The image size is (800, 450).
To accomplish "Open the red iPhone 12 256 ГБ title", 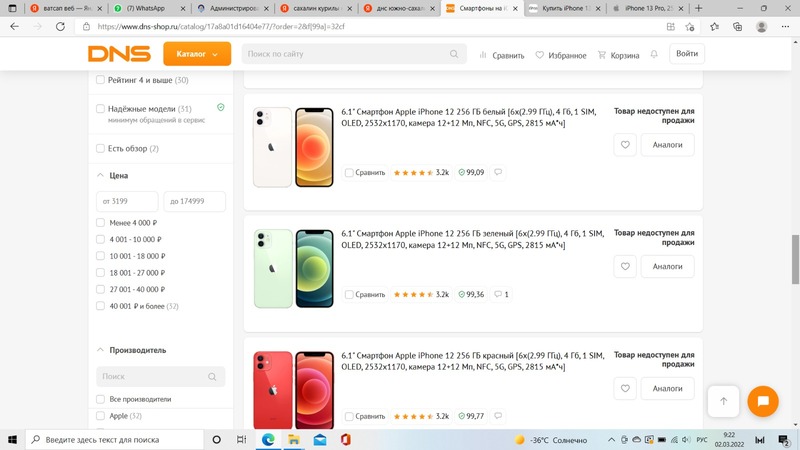I will click(472, 361).
